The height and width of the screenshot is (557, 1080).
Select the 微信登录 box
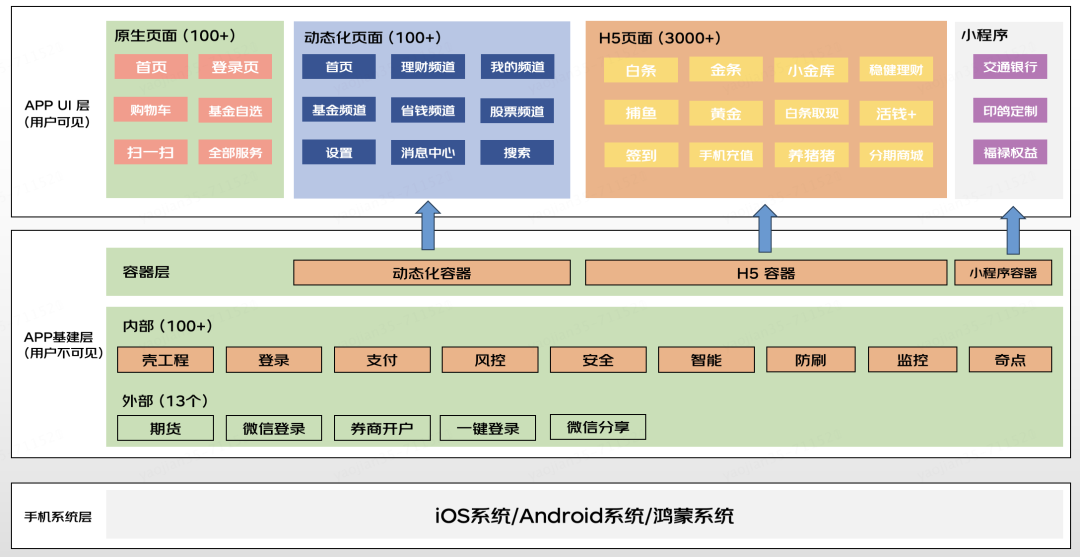point(274,428)
